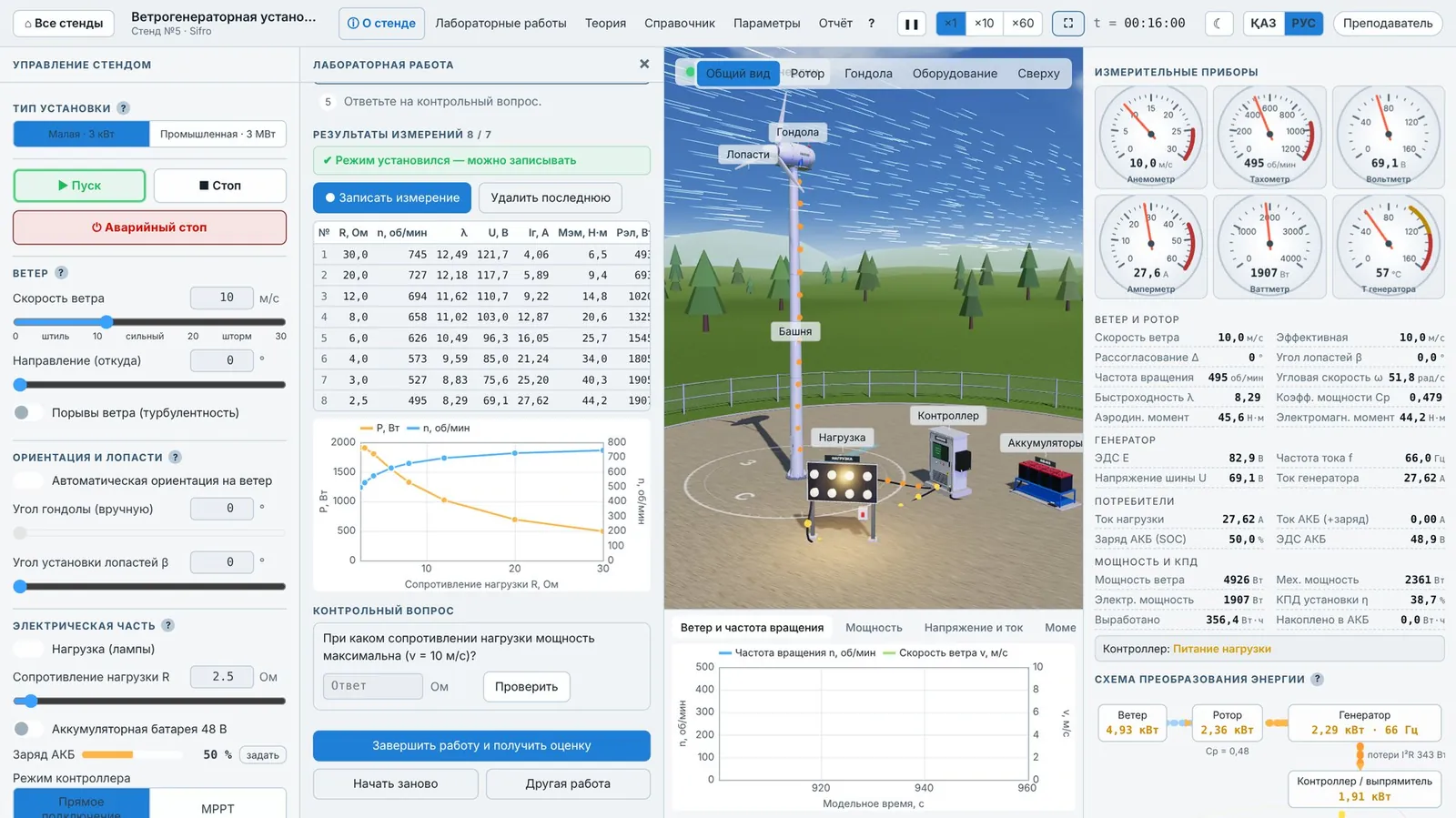
Task: Show help for Электрическая часть
Action: (x=167, y=626)
